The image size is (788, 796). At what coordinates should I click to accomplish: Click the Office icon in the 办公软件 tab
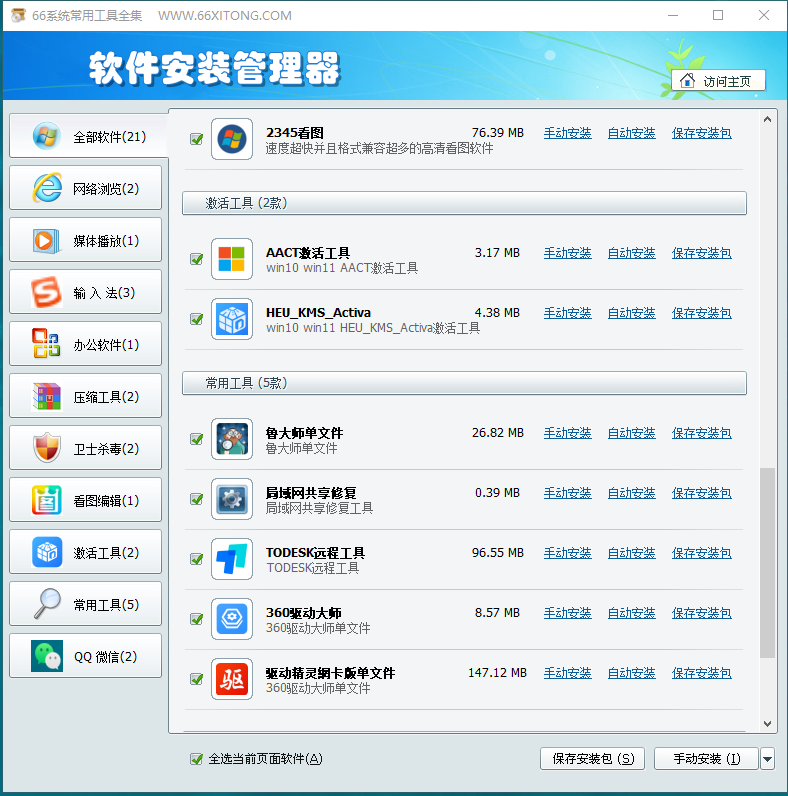click(x=46, y=343)
